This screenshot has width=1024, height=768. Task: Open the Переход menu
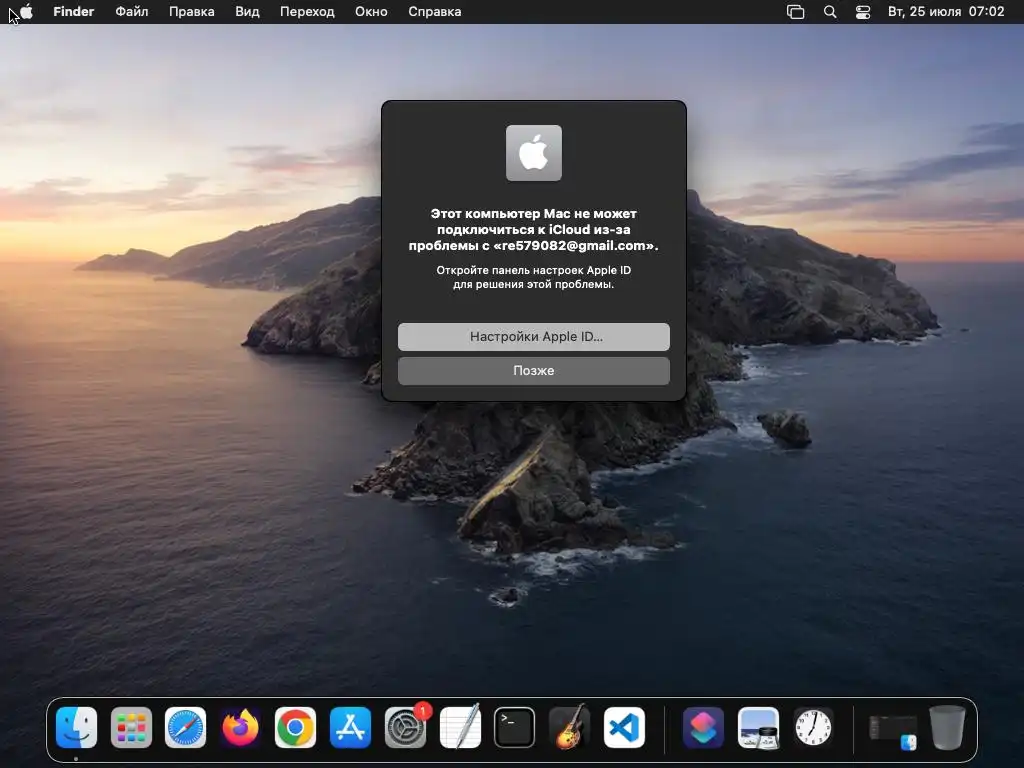307,12
